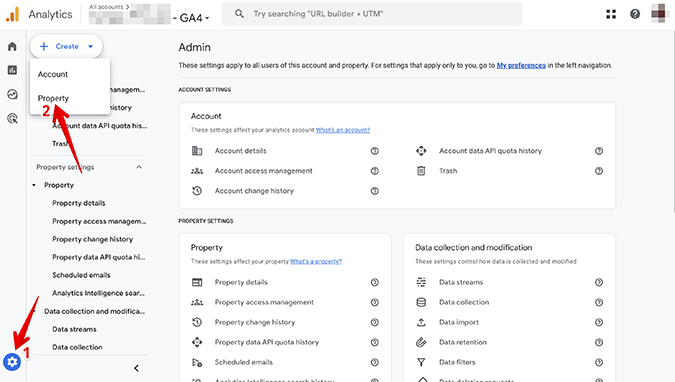Click the Property details card icon

[x=197, y=282]
